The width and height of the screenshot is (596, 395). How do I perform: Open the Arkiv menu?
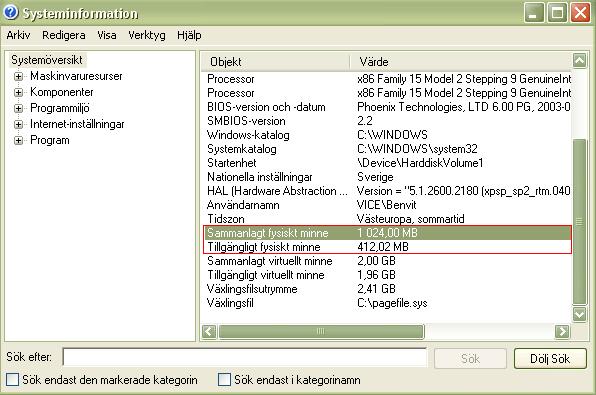point(18,35)
